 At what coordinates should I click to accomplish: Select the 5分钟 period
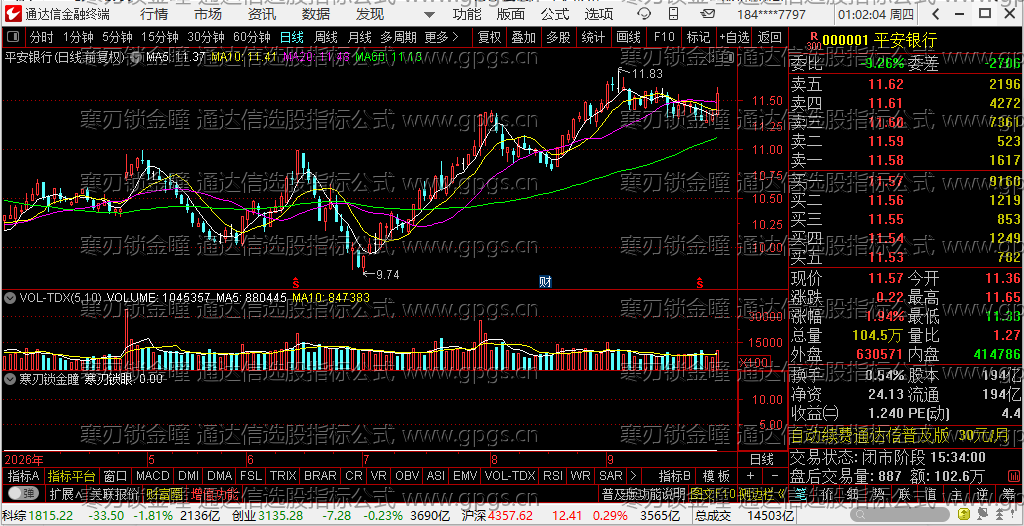click(x=118, y=37)
